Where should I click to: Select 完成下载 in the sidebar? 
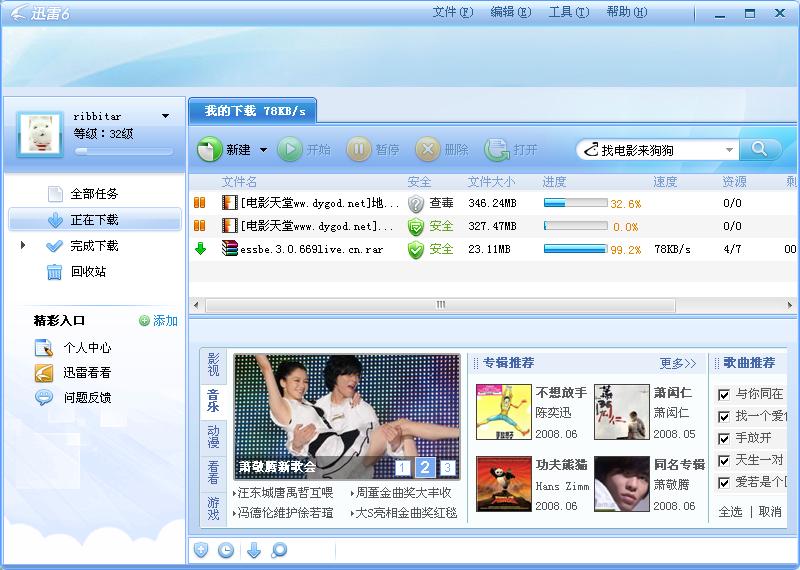(x=94, y=245)
